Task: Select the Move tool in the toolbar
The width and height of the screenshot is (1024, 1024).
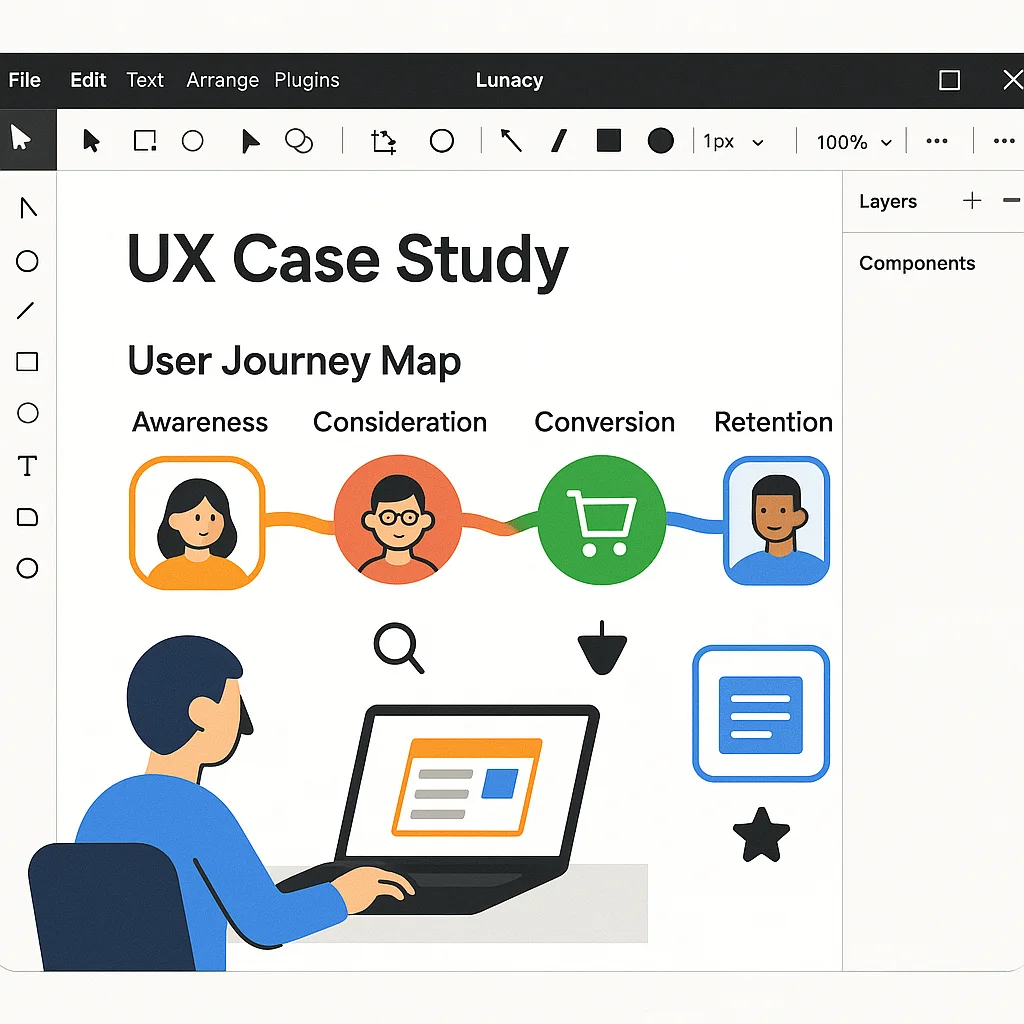Action: (x=91, y=141)
